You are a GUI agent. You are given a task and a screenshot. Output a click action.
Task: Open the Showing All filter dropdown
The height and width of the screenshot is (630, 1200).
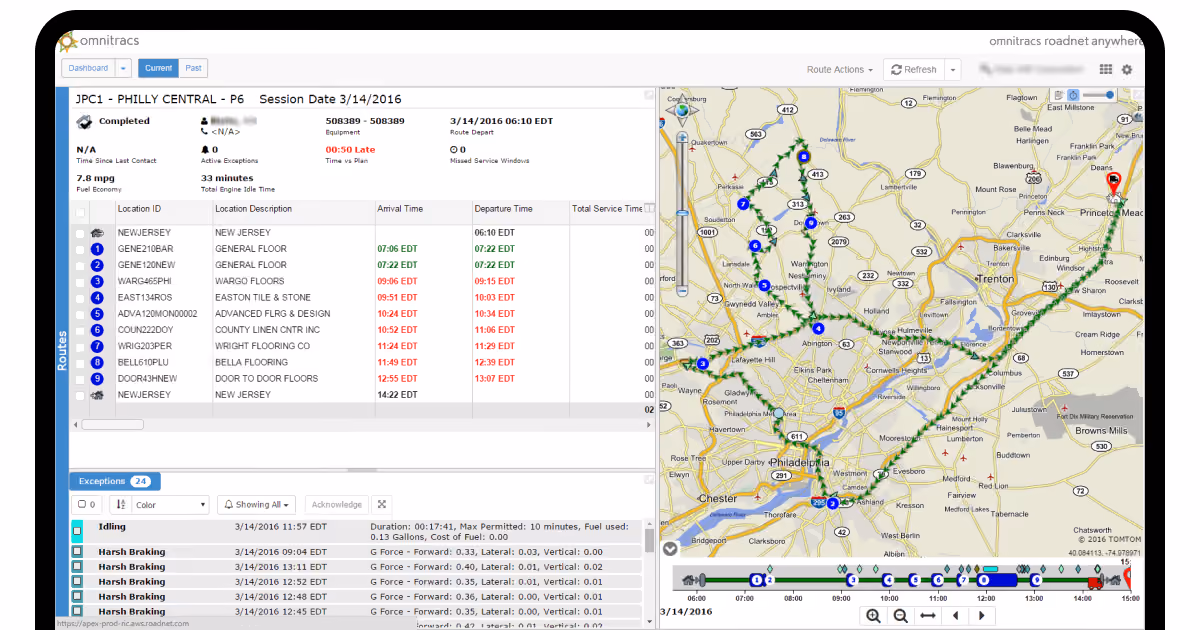(257, 505)
